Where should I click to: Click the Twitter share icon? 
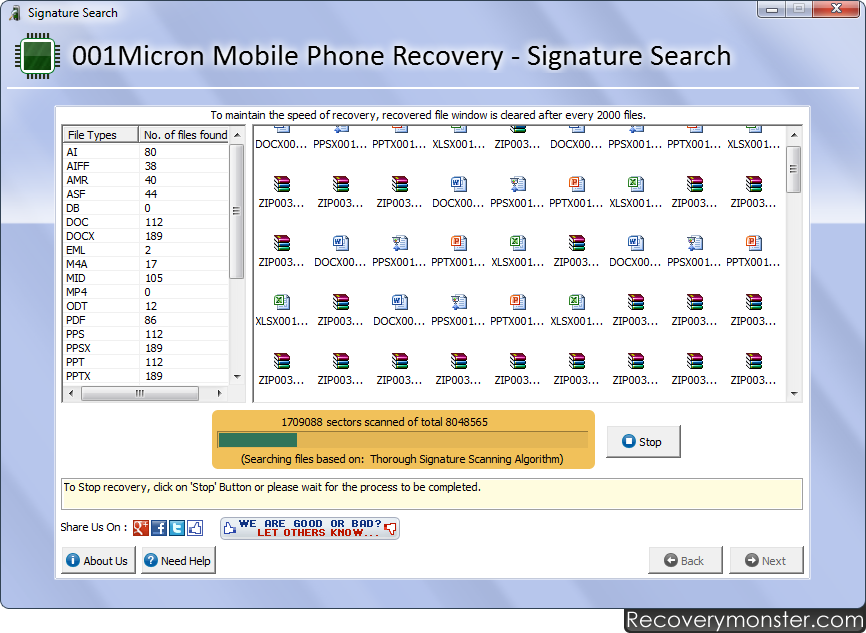pos(177,528)
